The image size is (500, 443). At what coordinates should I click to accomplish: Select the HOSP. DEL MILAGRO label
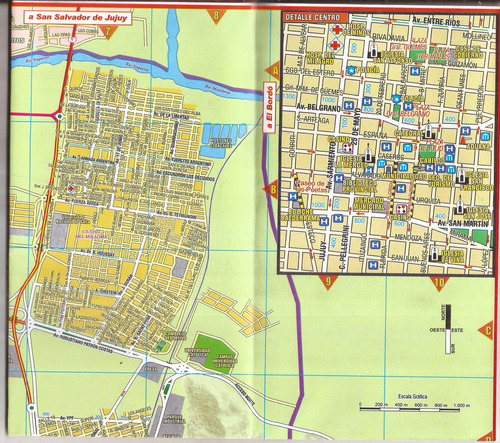tap(320, 58)
